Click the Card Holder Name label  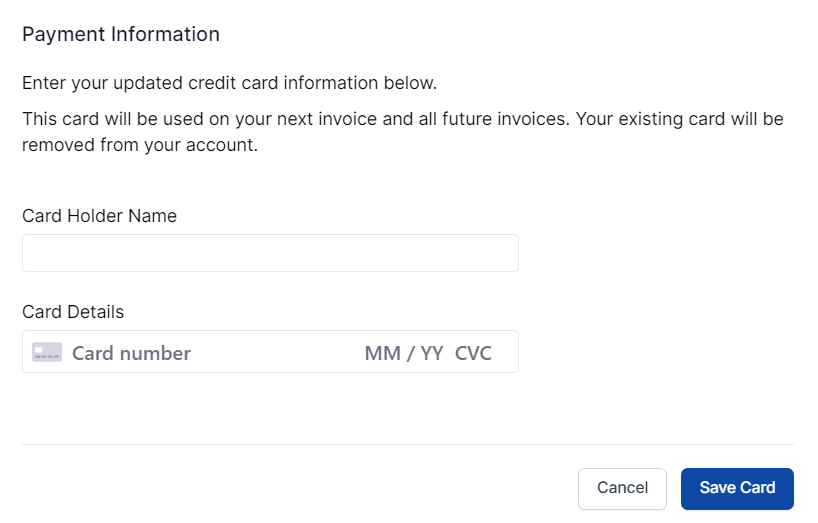pos(99,215)
